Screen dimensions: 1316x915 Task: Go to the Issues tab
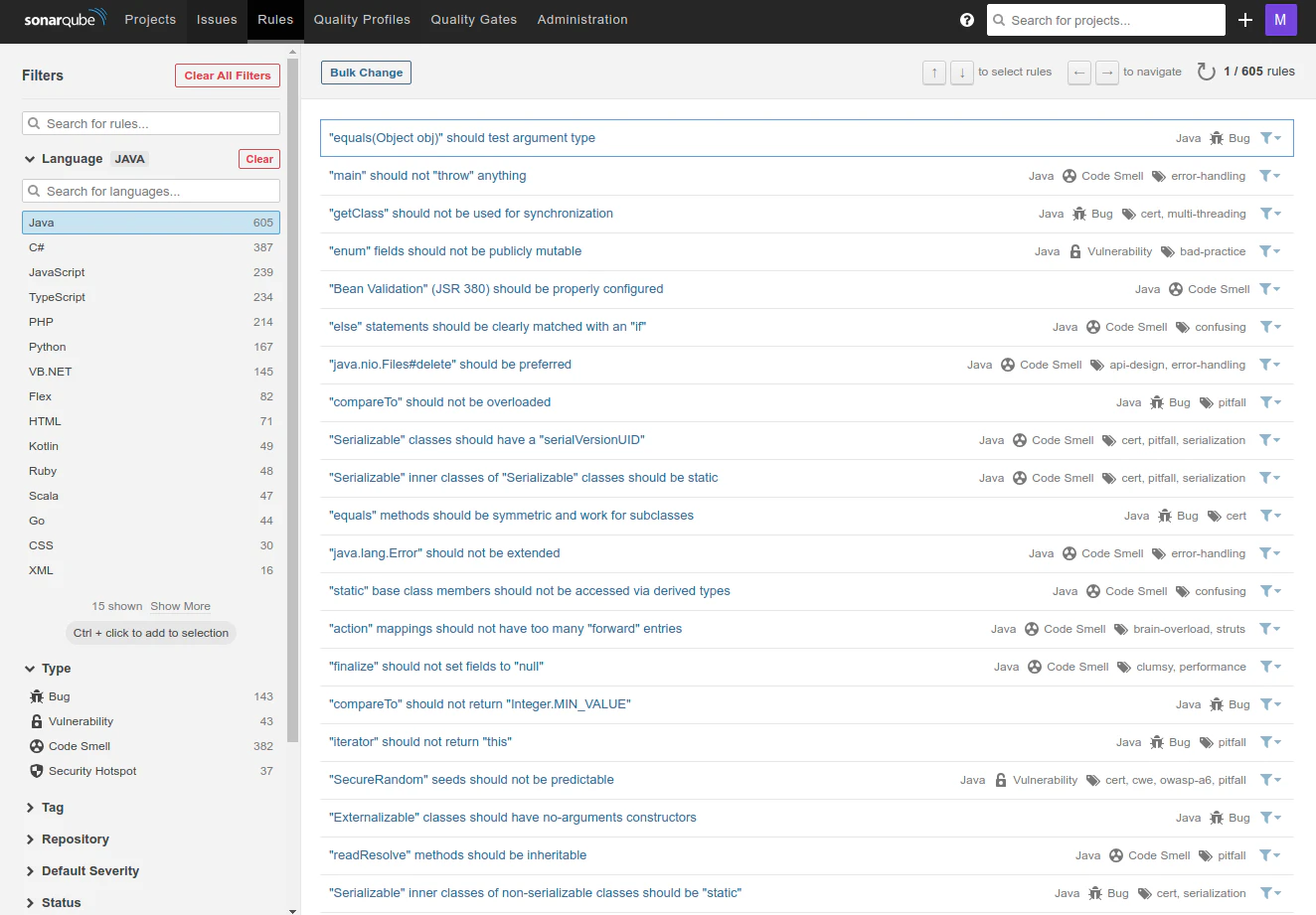[217, 20]
